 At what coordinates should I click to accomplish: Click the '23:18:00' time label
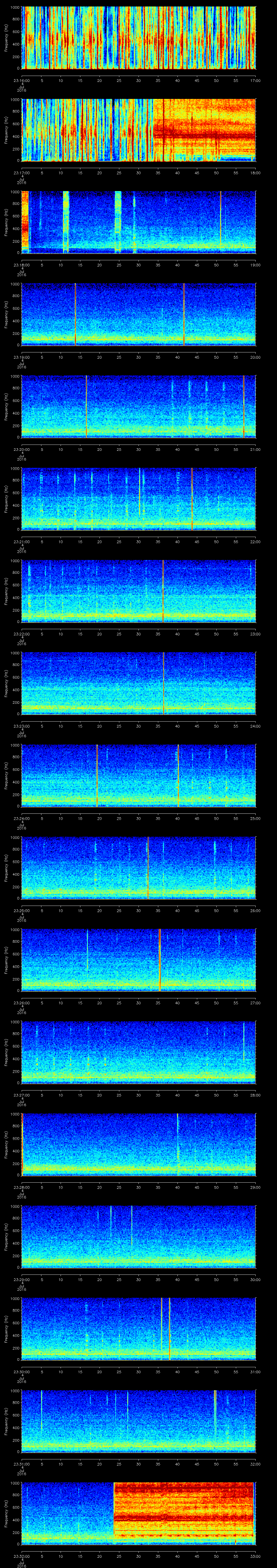point(21,265)
